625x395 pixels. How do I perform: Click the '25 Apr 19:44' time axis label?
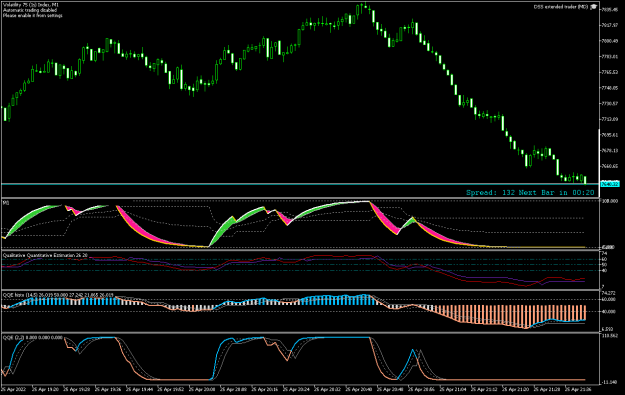click(x=139, y=389)
